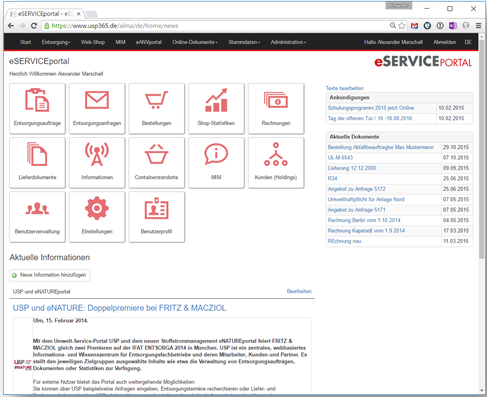Open the Shop-Statistiken chart tile
The width and height of the screenshot is (487, 397).
[216, 109]
